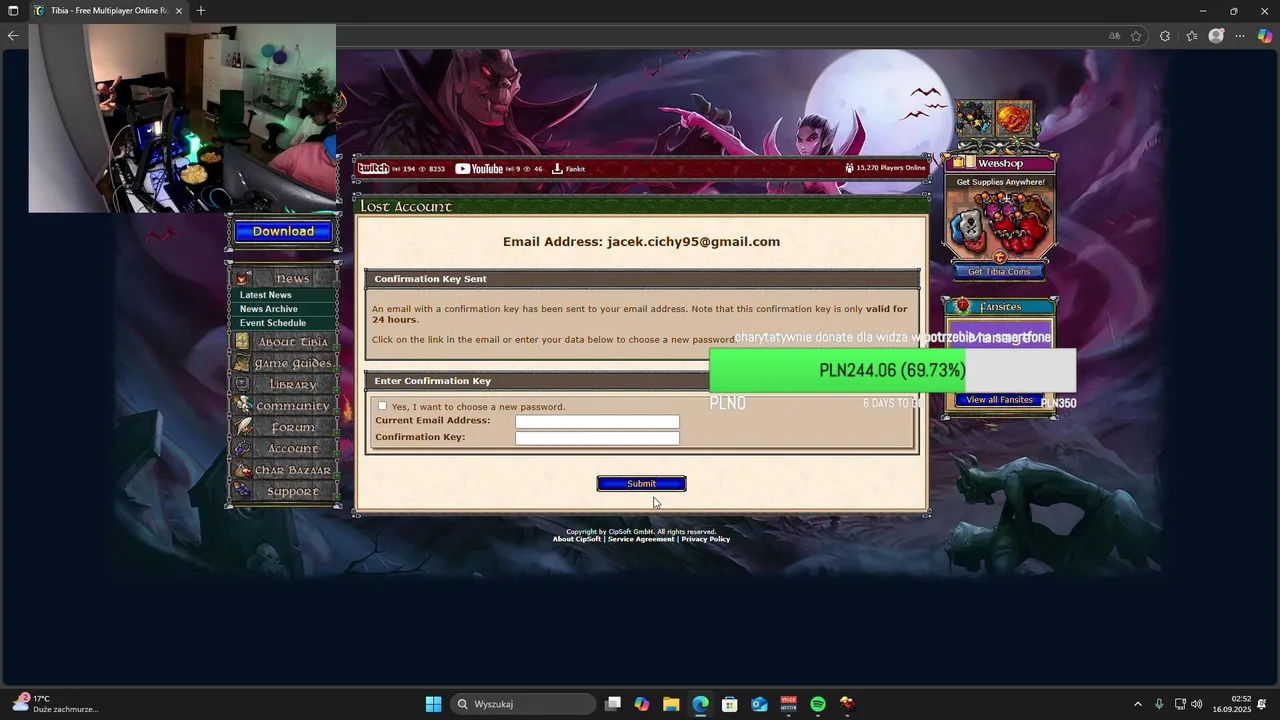The width and height of the screenshot is (1280, 720).
Task: Open Event Schedule
Action: pos(273,323)
